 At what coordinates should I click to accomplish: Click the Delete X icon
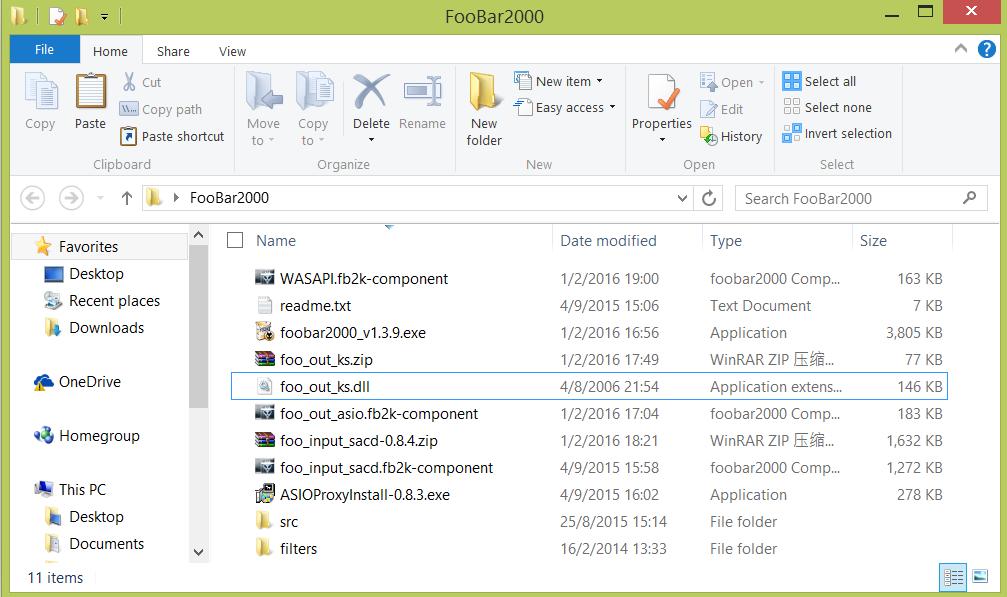pos(371,91)
